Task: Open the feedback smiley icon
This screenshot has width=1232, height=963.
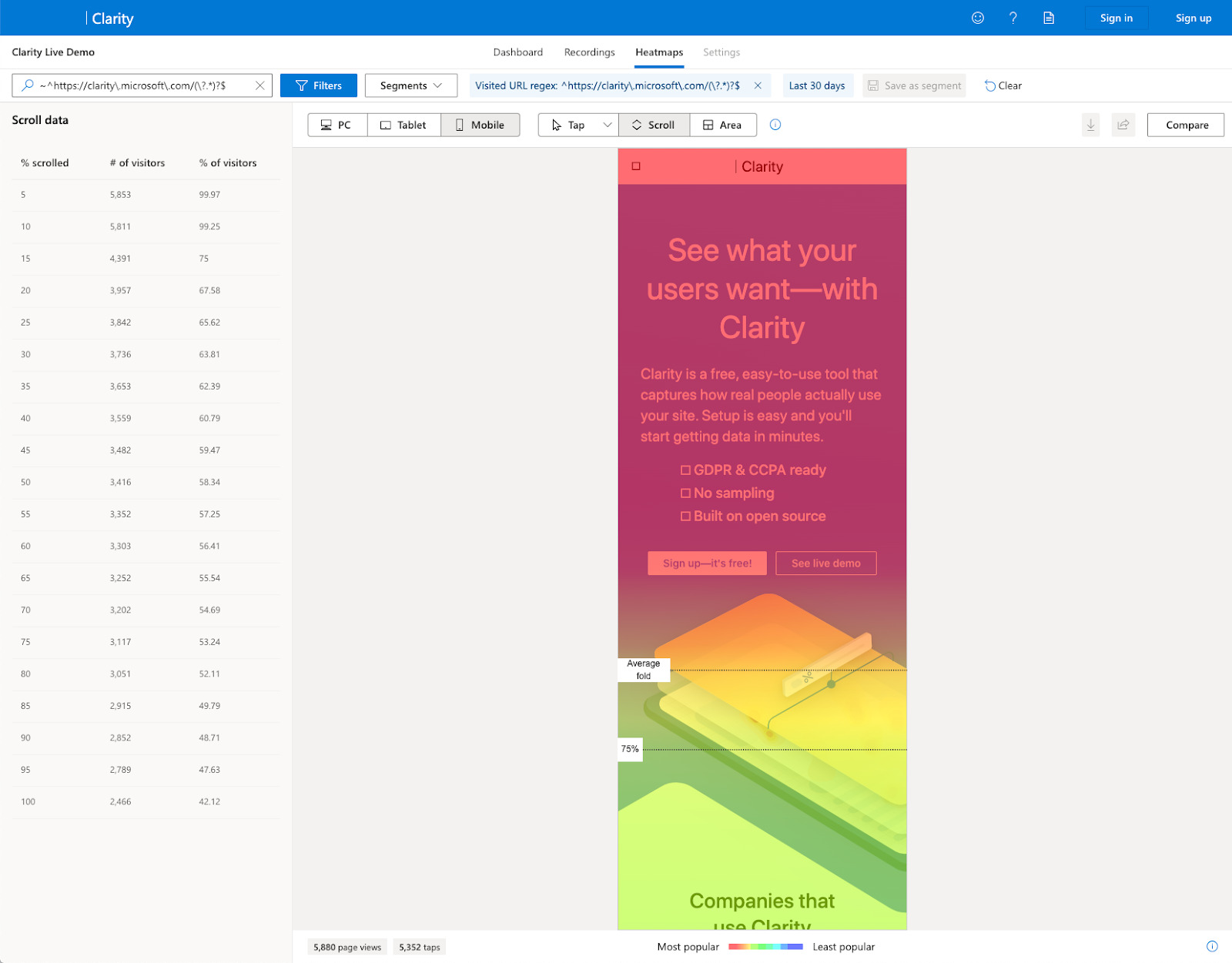Action: pos(977,17)
